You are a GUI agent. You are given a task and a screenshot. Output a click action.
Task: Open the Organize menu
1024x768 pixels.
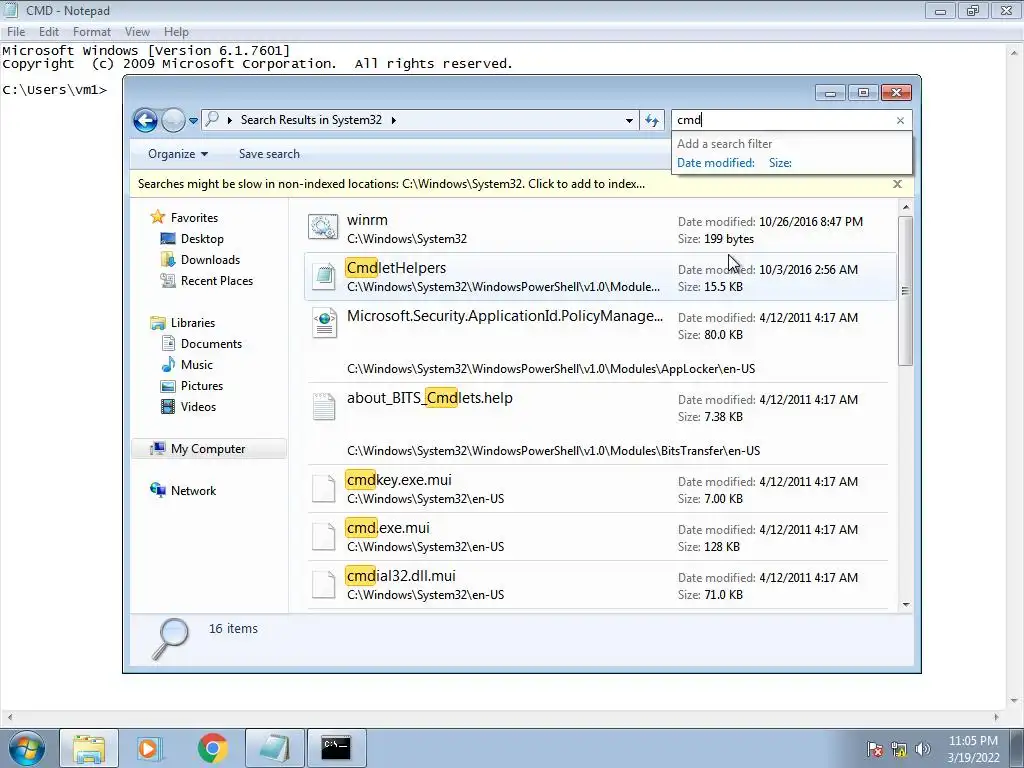pyautogui.click(x=178, y=154)
